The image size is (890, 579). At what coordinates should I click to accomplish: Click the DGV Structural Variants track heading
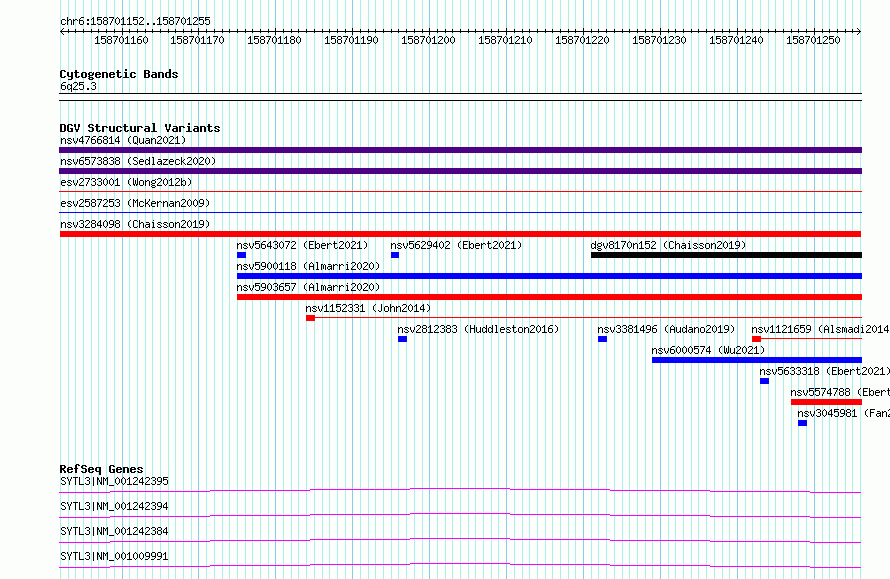pos(140,128)
